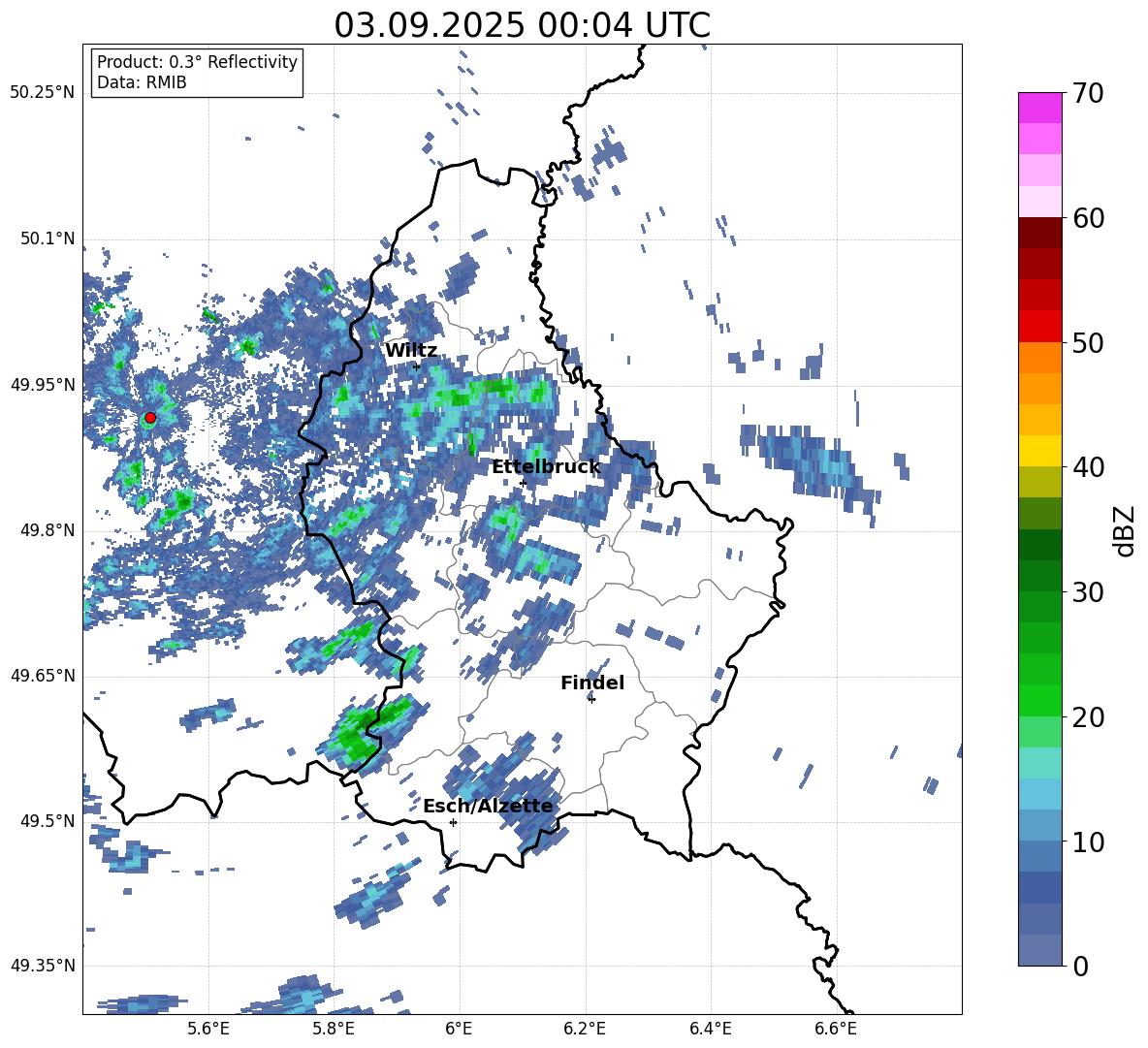
Task: Click the 5.8°E longitude label
Action: click(334, 1029)
